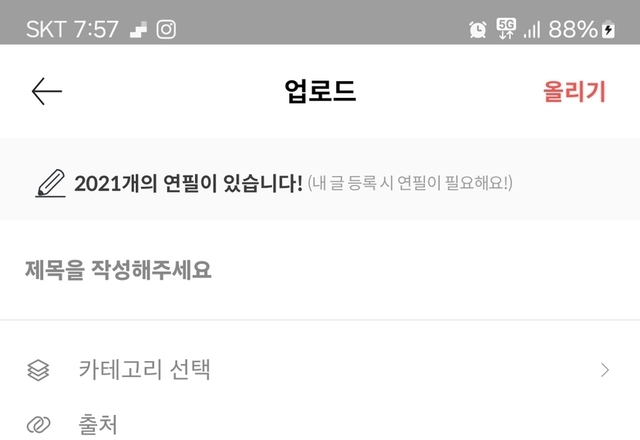Tap the 올리기 upload button

tap(574, 91)
